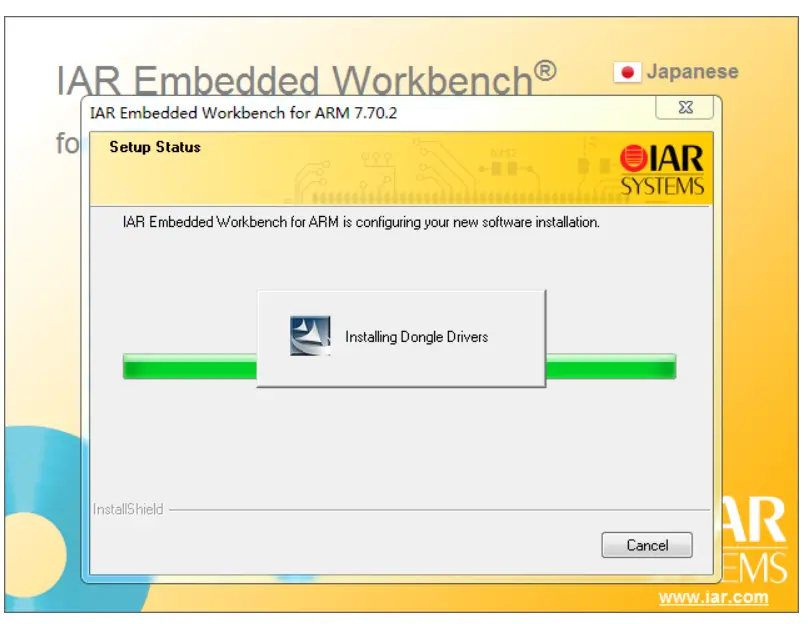Image resolution: width=808 pixels, height=624 pixels.
Task: Click the InstallShield icon in the popup
Action: (x=310, y=336)
